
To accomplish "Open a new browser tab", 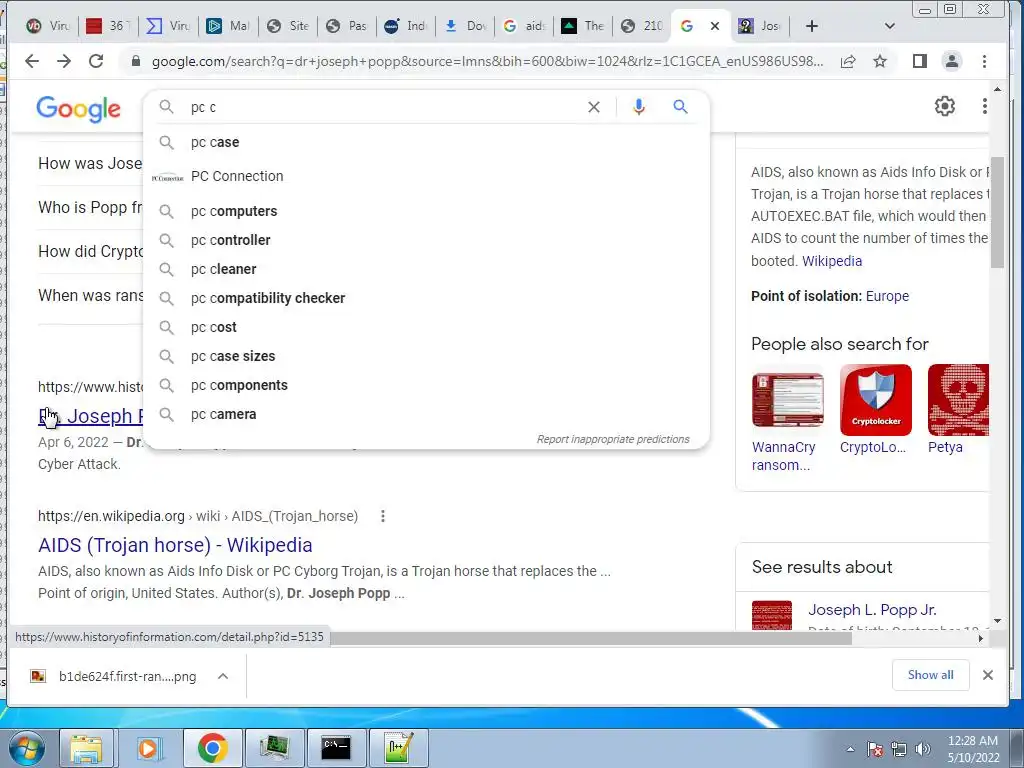I will pyautogui.click(x=812, y=26).
